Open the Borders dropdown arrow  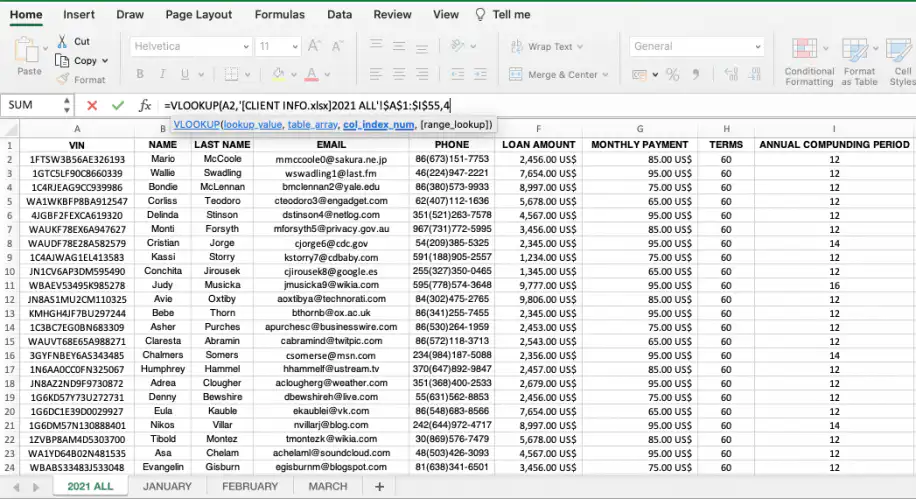click(247, 75)
